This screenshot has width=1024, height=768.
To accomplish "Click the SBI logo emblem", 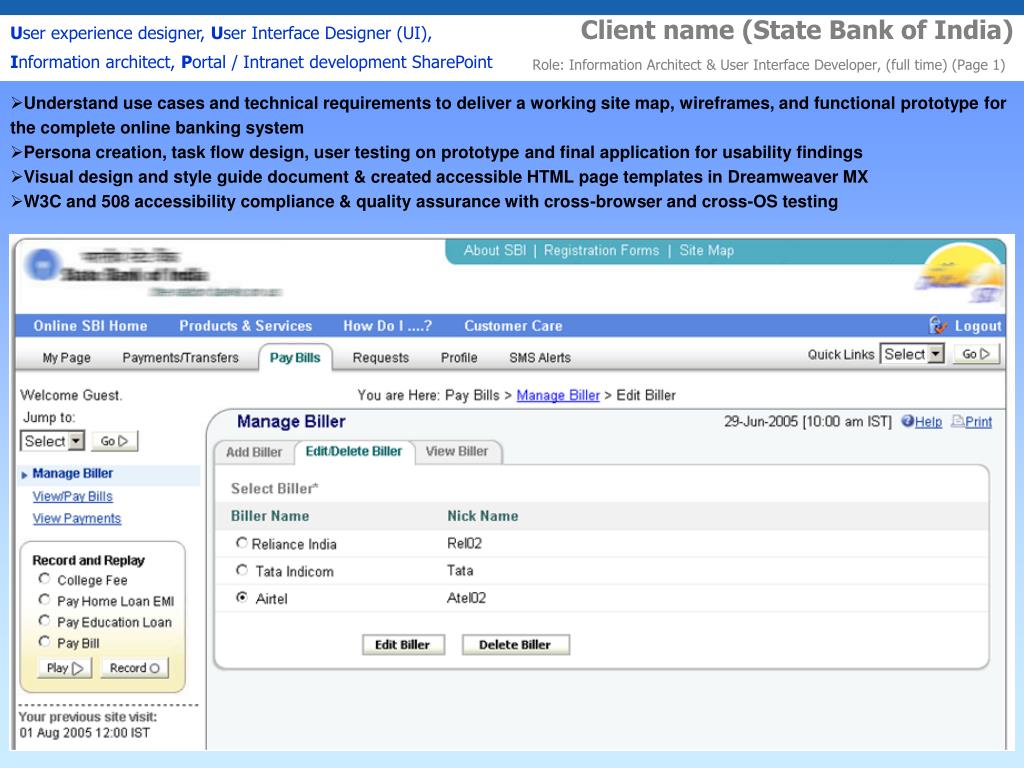I will pos(42,265).
